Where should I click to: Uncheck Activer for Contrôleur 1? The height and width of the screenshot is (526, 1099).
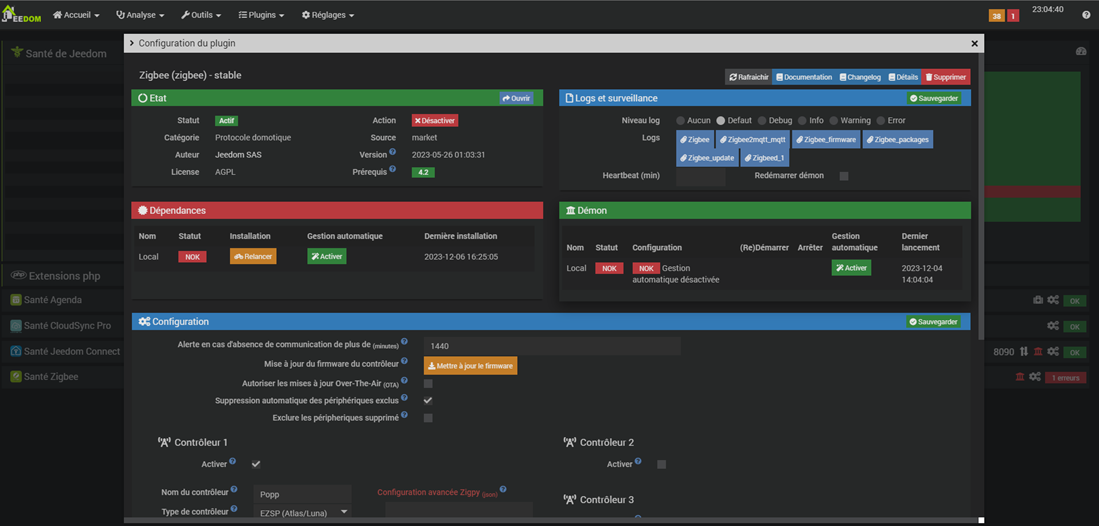pyautogui.click(x=256, y=464)
